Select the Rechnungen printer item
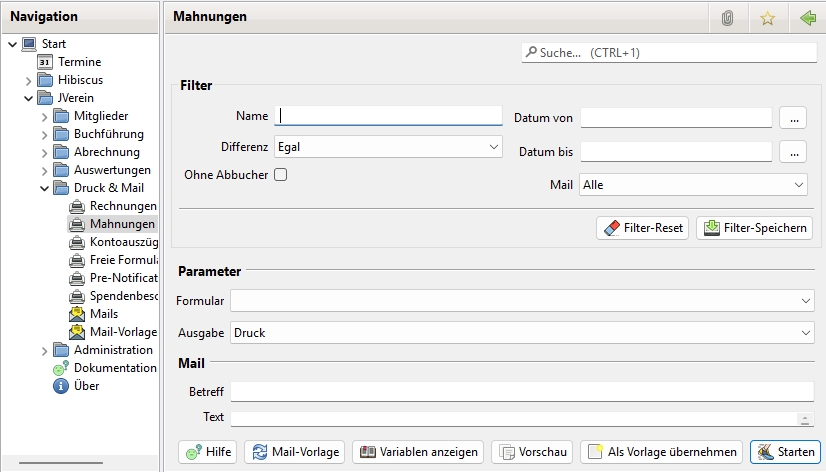 [122, 206]
